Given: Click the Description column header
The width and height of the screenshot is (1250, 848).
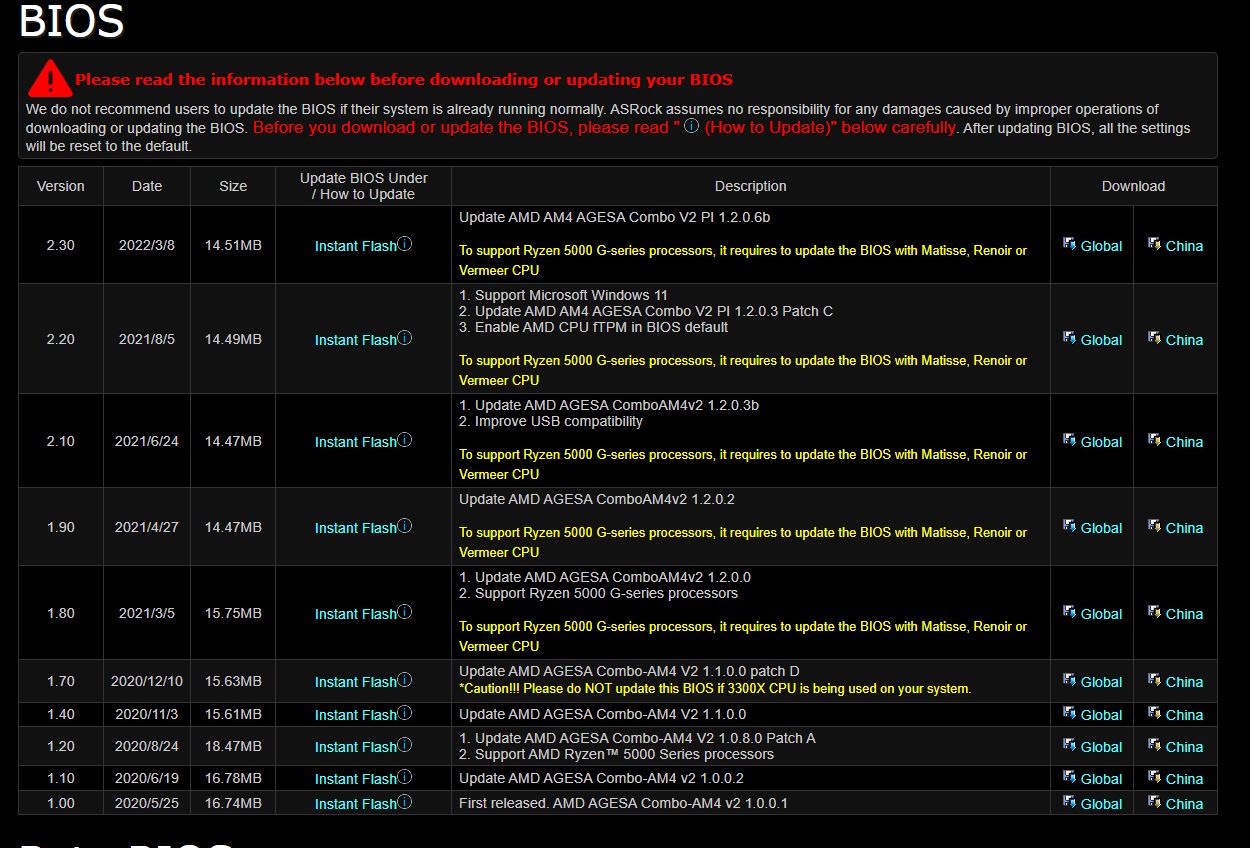Looking at the screenshot, I should click(751, 186).
